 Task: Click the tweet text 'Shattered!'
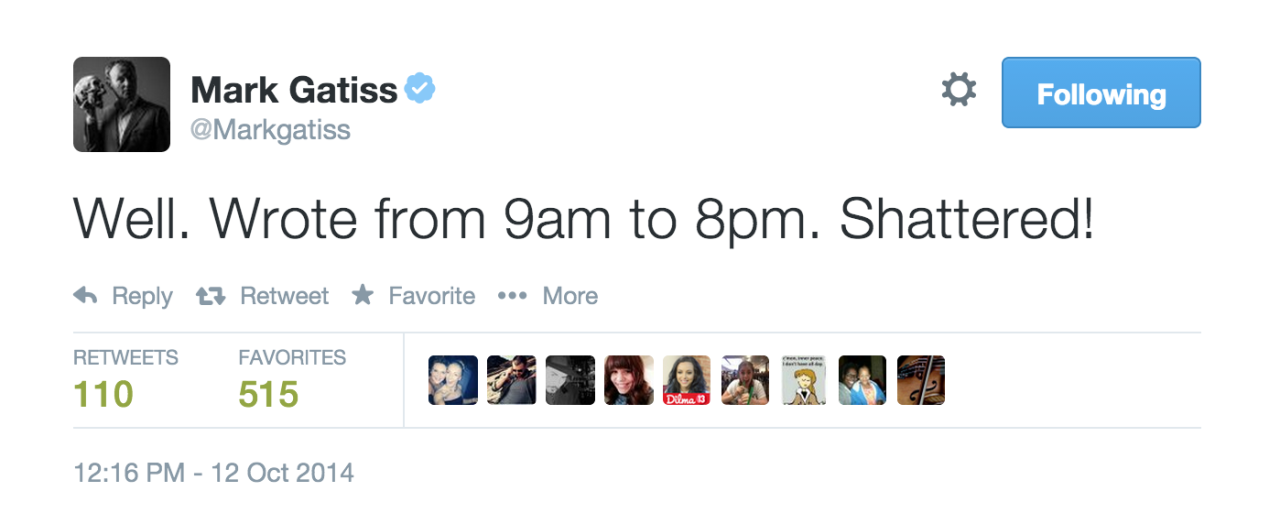point(967,222)
